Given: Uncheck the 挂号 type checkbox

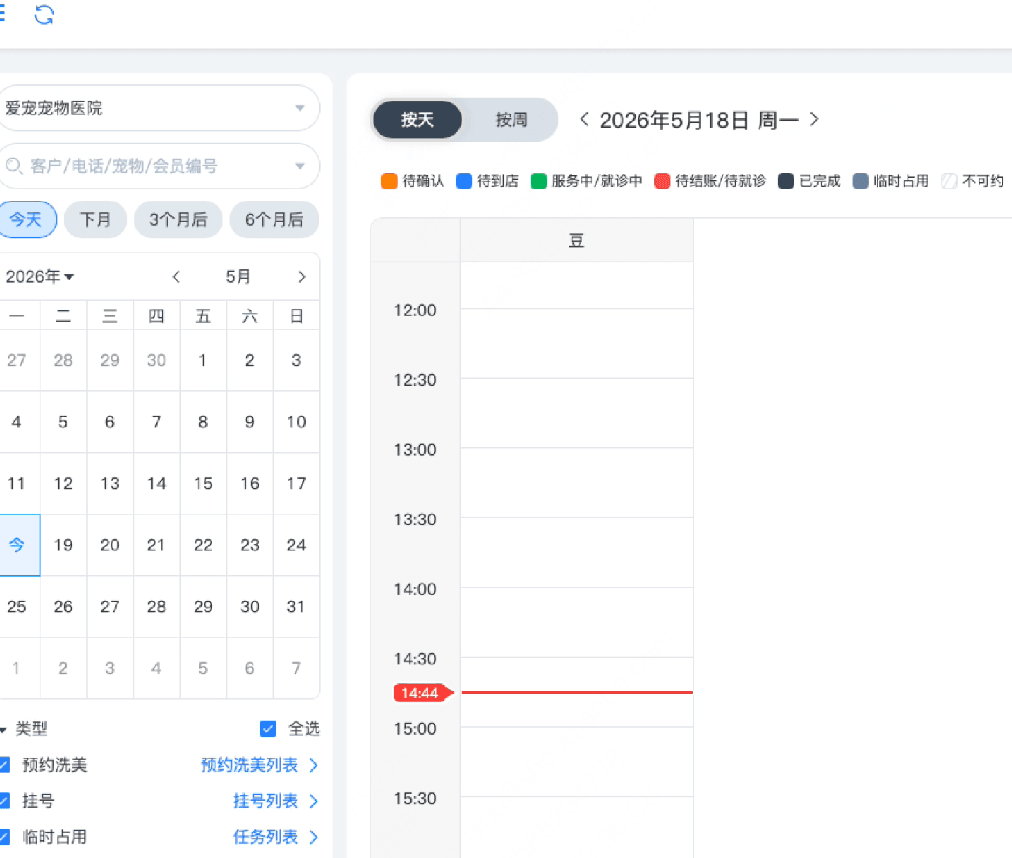Looking at the screenshot, I should pyautogui.click(x=3, y=801).
